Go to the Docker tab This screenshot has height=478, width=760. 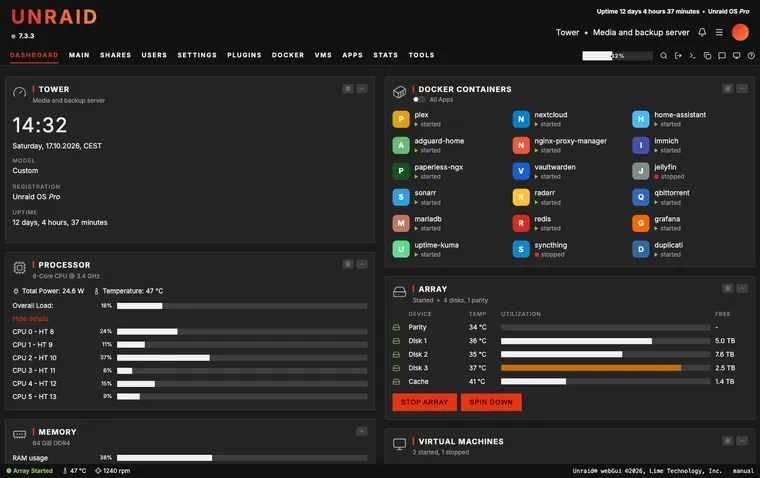pos(288,55)
